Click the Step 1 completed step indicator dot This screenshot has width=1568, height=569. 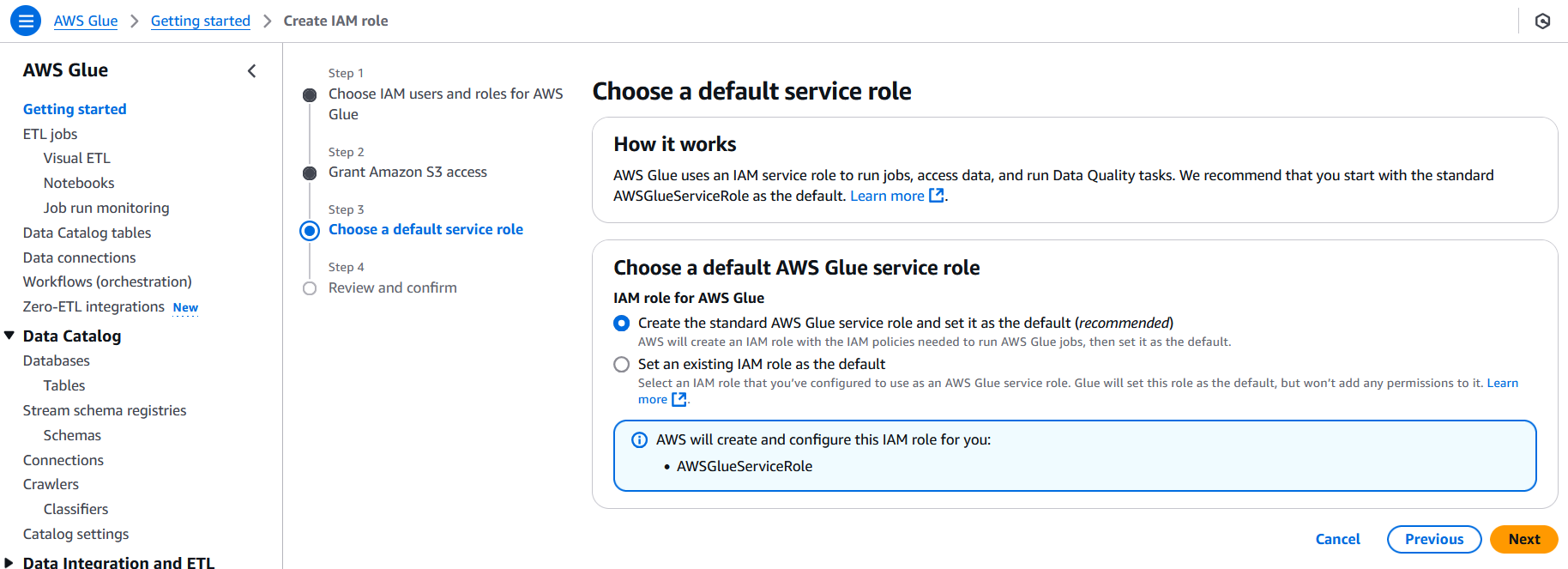click(x=310, y=95)
